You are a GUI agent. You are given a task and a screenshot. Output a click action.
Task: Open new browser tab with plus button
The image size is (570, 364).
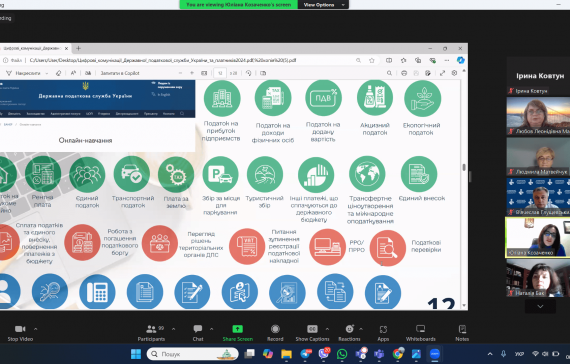[78, 48]
